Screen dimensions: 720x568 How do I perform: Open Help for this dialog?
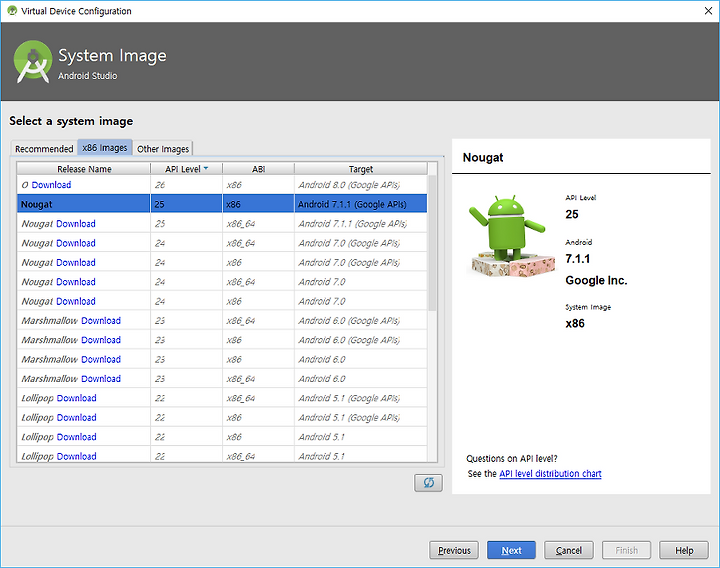click(684, 550)
